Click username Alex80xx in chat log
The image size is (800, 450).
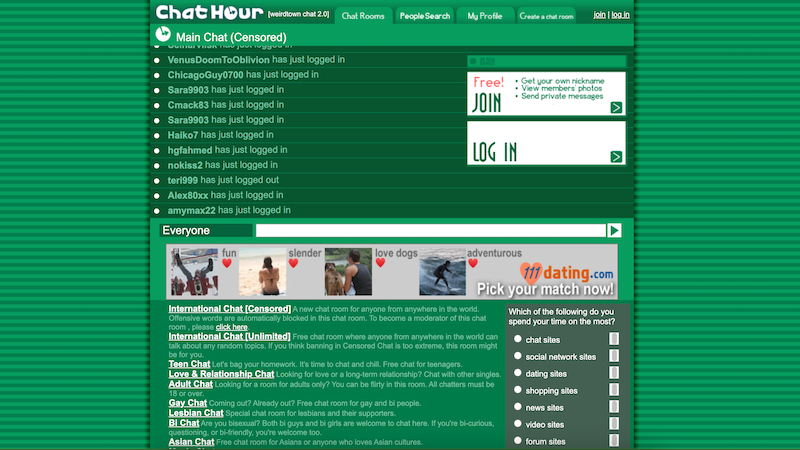[188, 195]
